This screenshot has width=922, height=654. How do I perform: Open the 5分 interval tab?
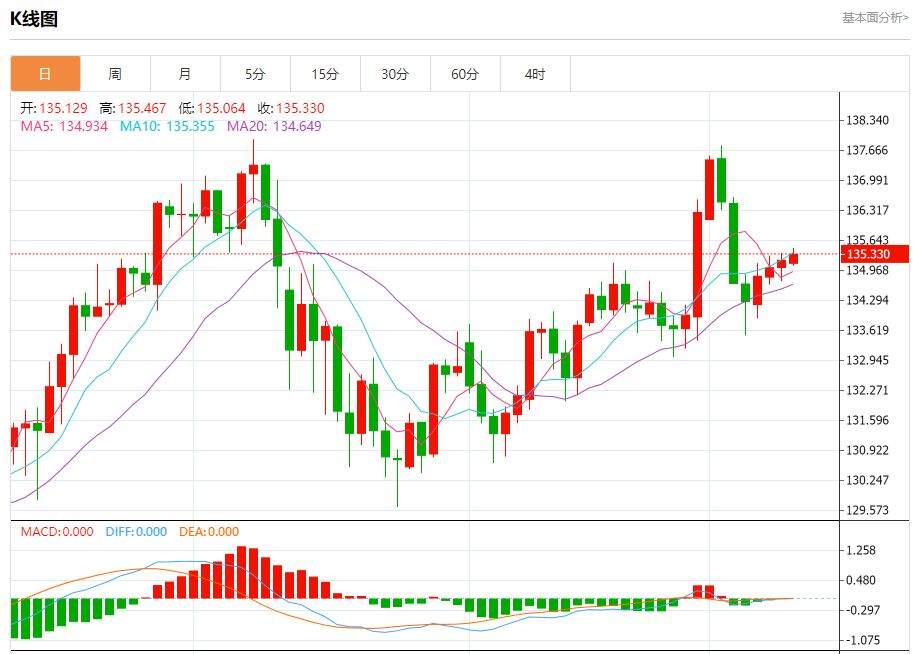[255, 74]
